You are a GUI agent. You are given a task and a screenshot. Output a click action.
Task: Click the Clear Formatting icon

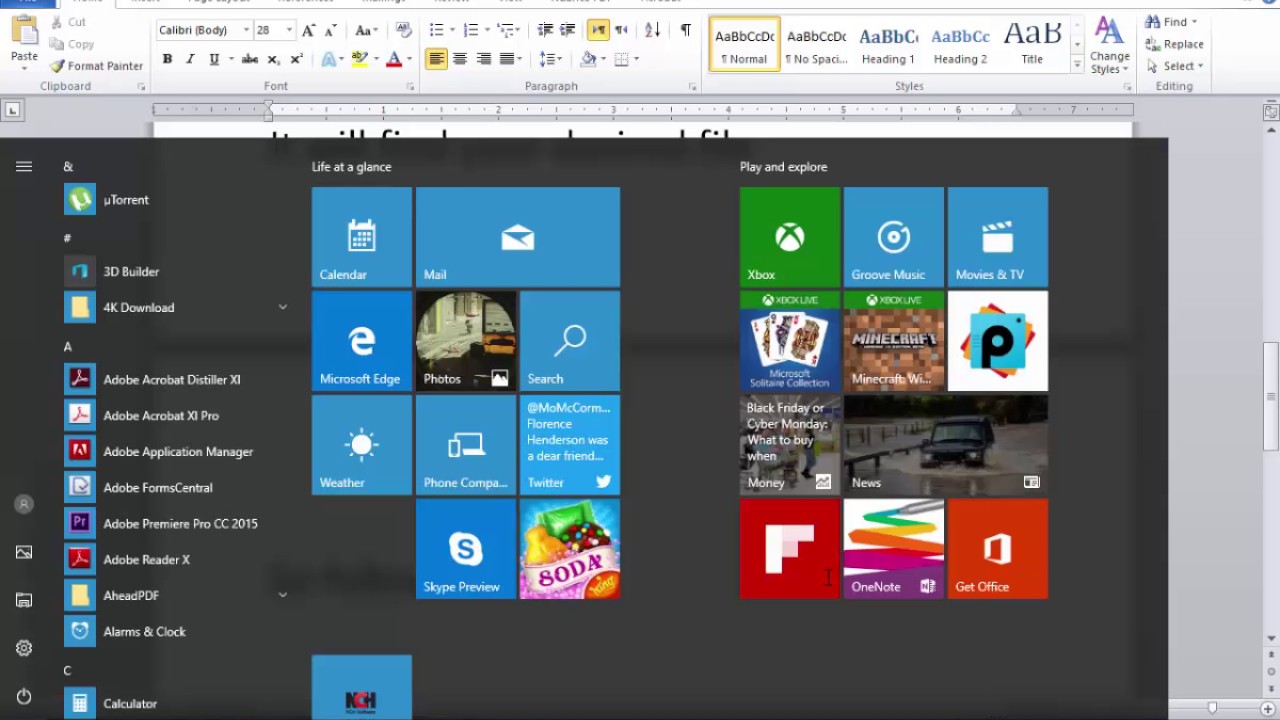[x=403, y=30]
